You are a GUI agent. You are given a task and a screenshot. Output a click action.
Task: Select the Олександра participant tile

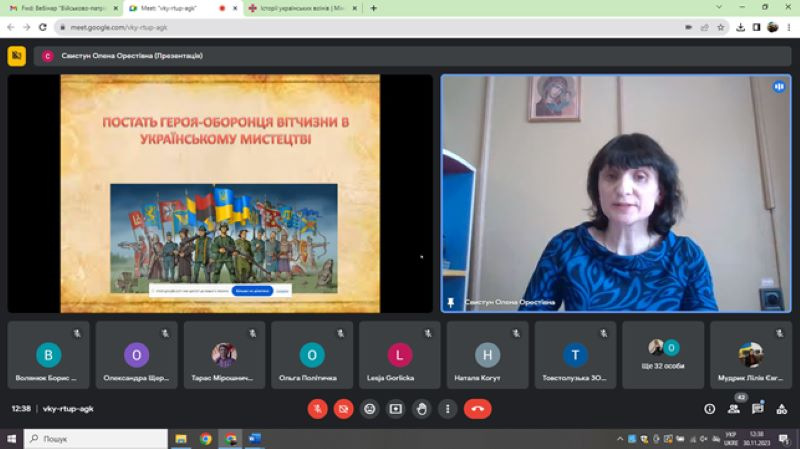tap(136, 355)
